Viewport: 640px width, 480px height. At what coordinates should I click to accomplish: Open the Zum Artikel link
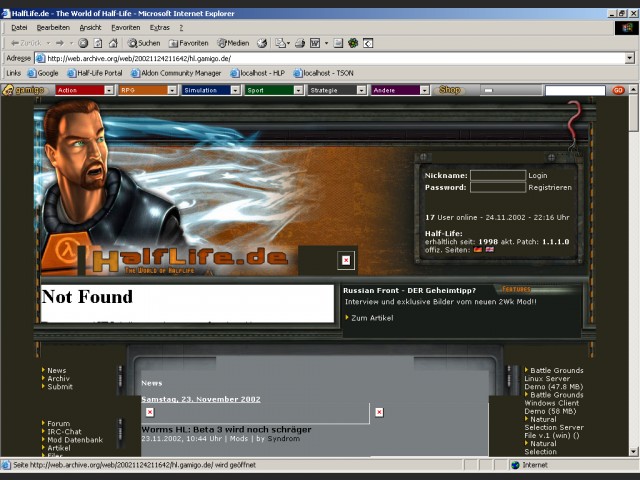click(x=372, y=318)
